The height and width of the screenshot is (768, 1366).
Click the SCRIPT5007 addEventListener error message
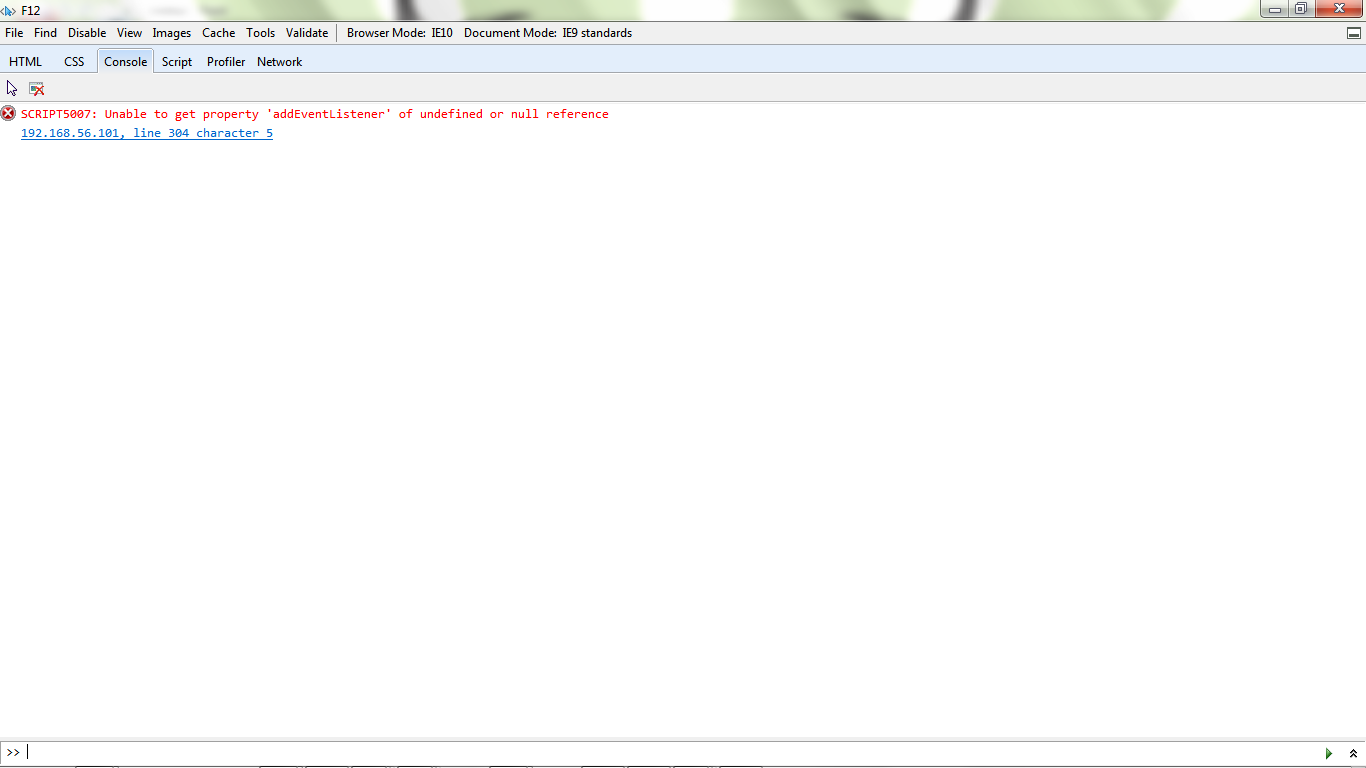(315, 114)
